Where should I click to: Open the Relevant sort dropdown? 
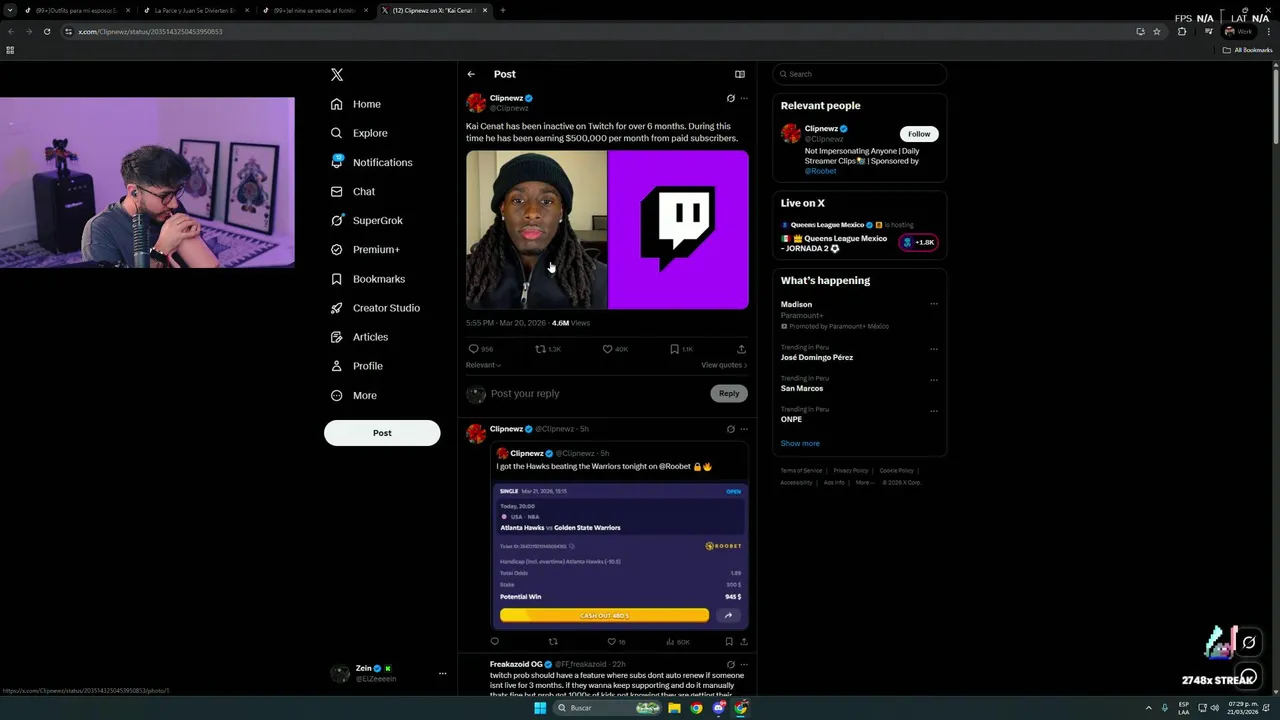[x=483, y=365]
